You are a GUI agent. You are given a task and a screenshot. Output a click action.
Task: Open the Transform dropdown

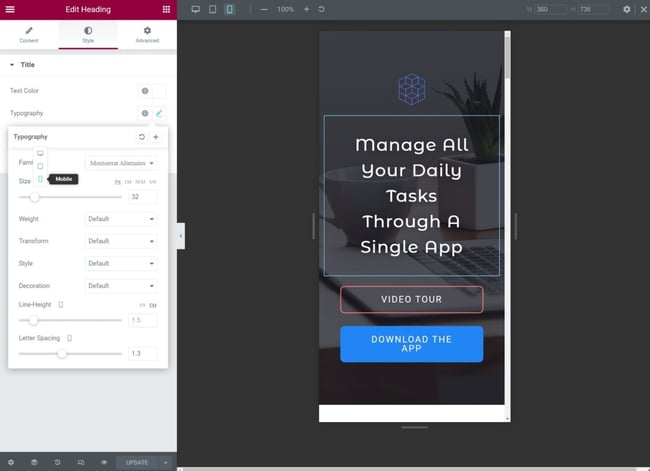(x=121, y=241)
